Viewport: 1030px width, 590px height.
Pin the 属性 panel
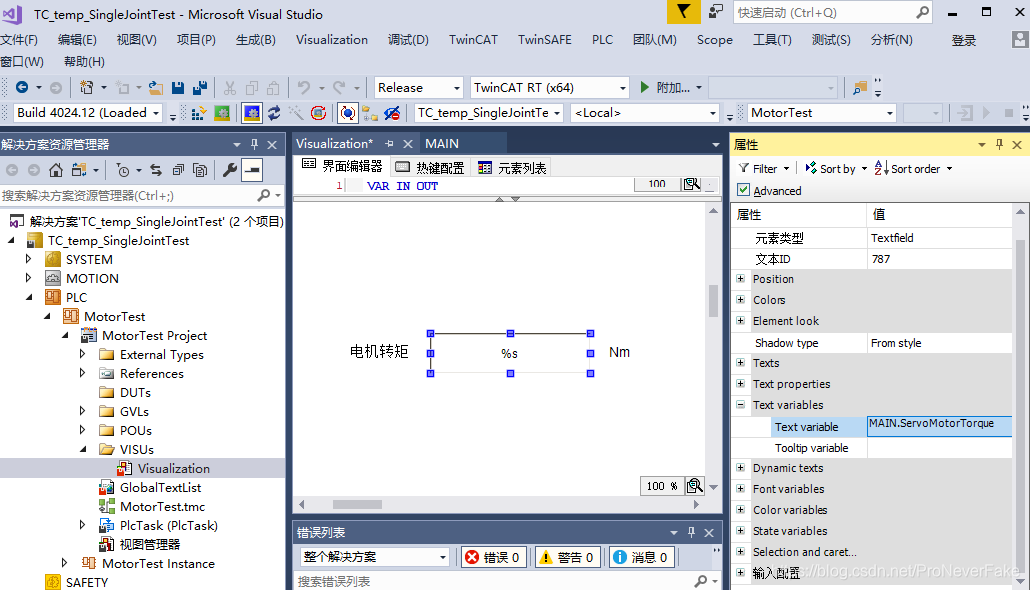point(999,145)
